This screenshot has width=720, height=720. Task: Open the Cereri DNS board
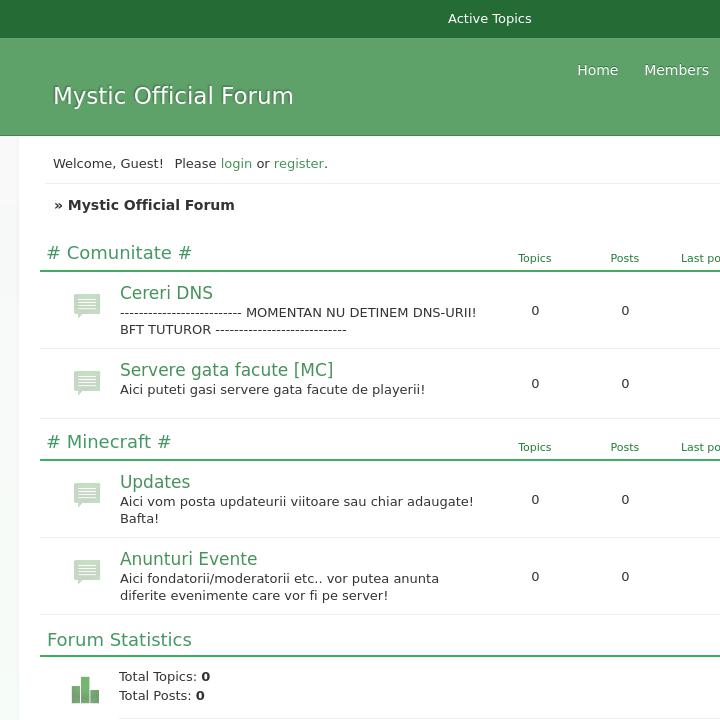pos(166,293)
